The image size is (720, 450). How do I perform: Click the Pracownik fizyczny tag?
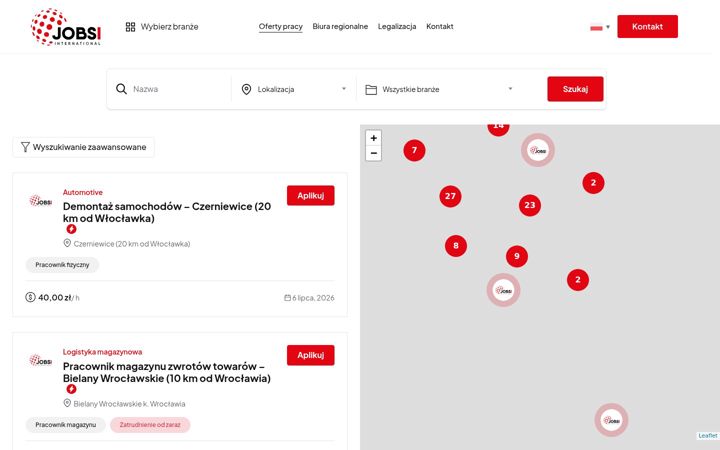(62, 265)
